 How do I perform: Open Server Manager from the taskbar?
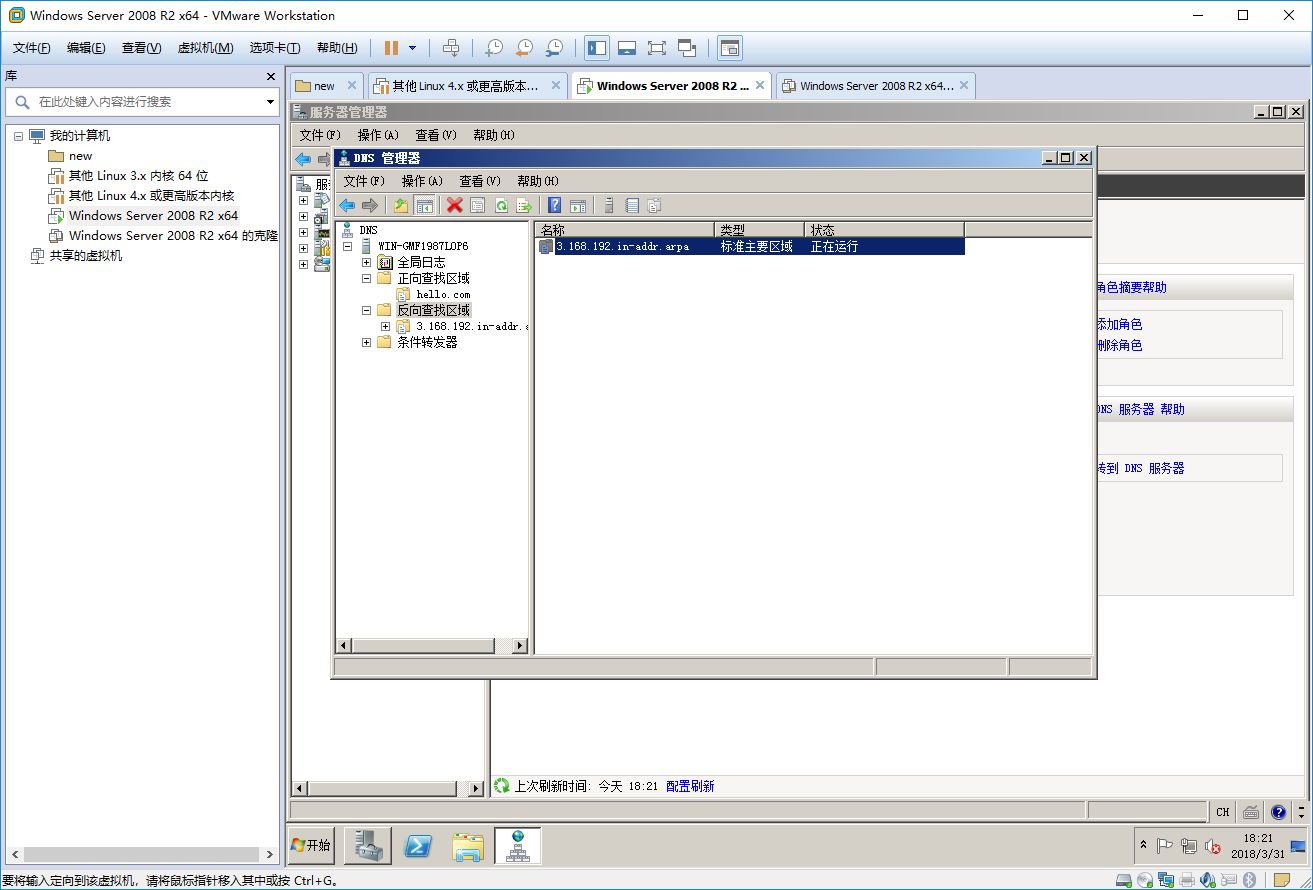367,845
